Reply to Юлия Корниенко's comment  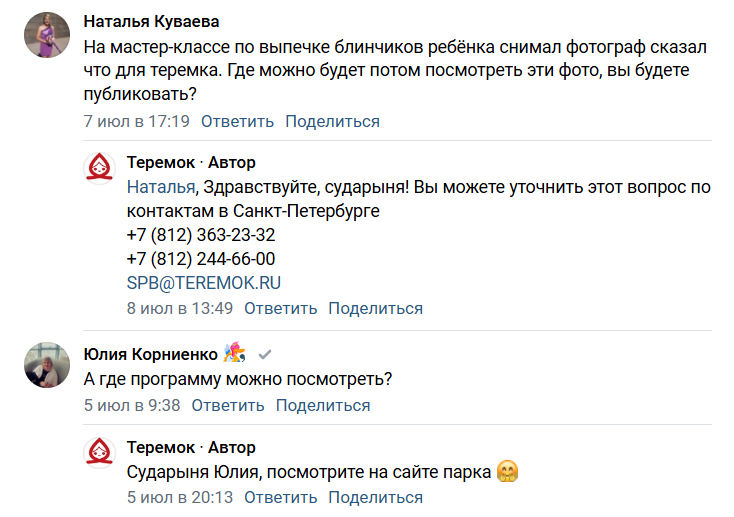pyautogui.click(x=228, y=405)
